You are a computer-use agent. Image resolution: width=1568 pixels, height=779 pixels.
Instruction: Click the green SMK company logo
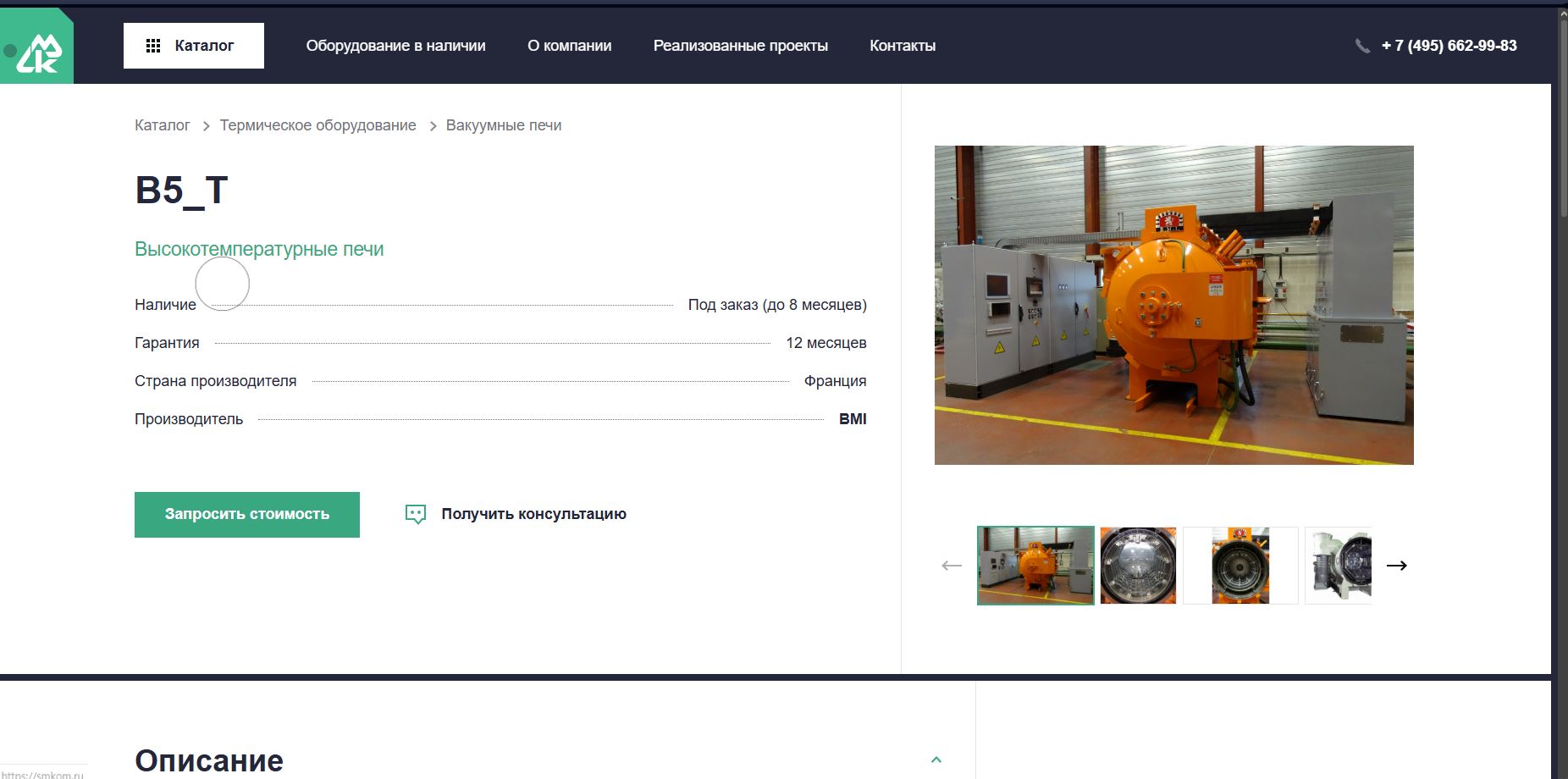pos(37,47)
